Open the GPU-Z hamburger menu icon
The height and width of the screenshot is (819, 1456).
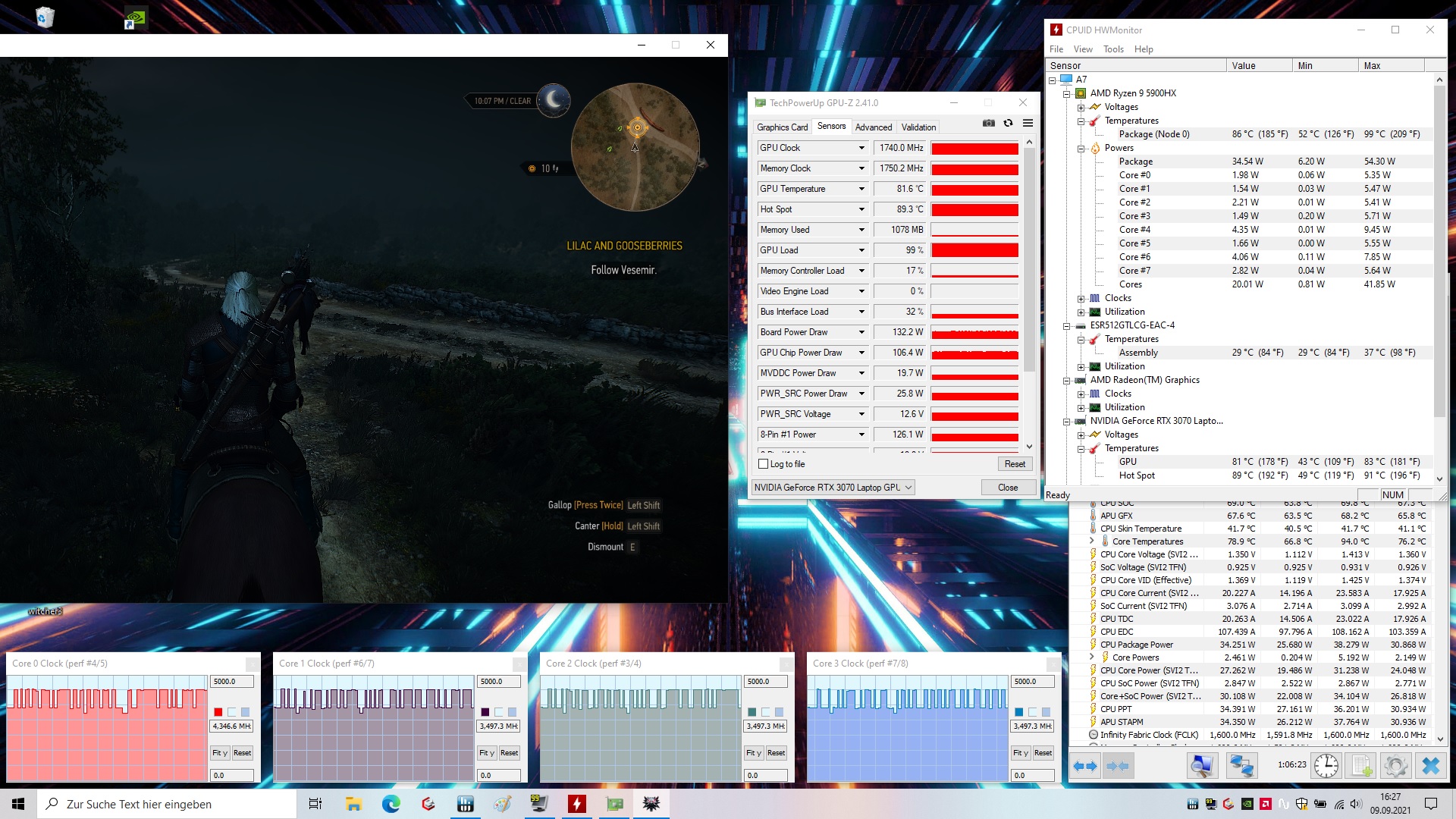[x=1028, y=123]
